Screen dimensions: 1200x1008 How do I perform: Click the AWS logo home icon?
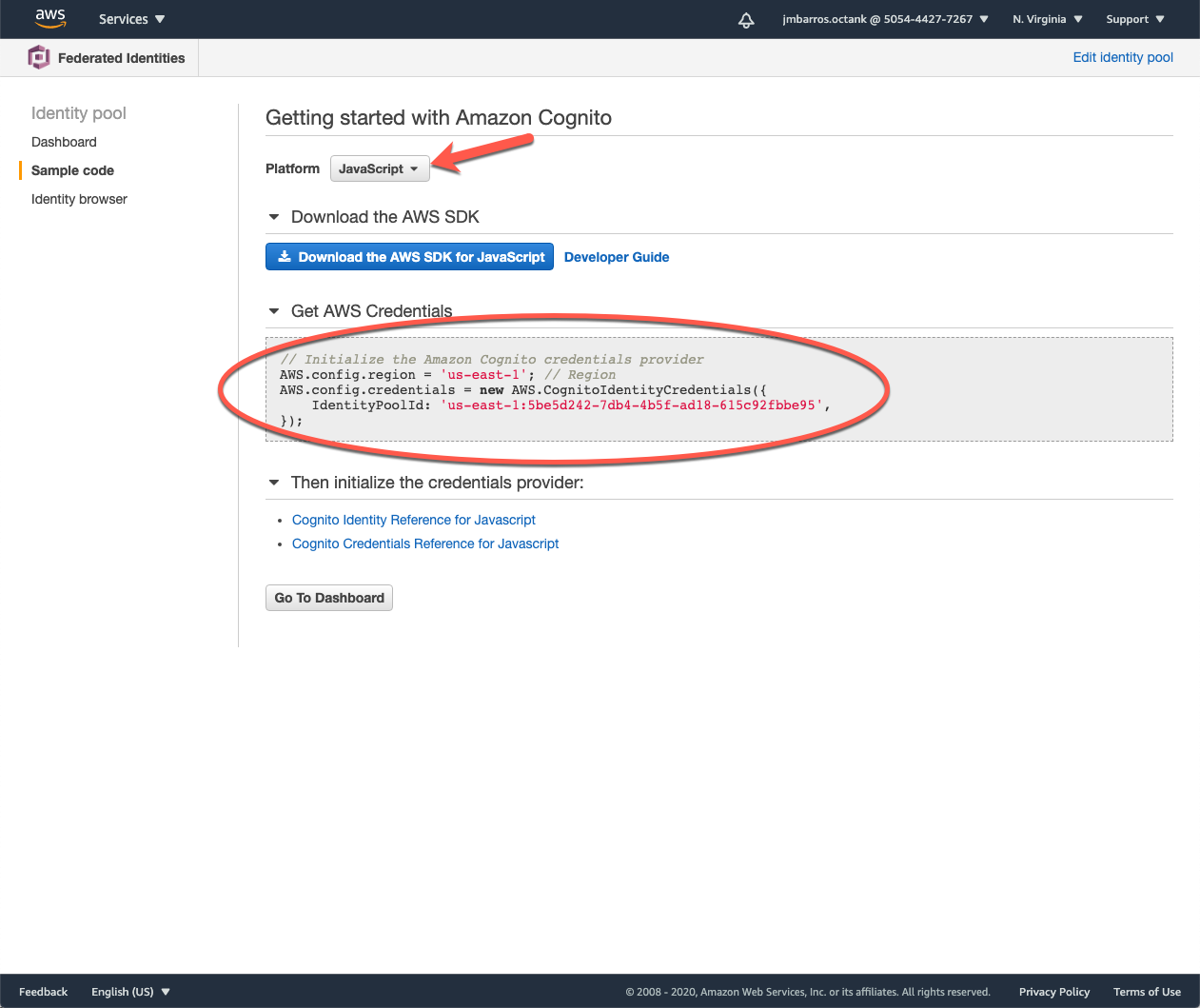[50, 18]
